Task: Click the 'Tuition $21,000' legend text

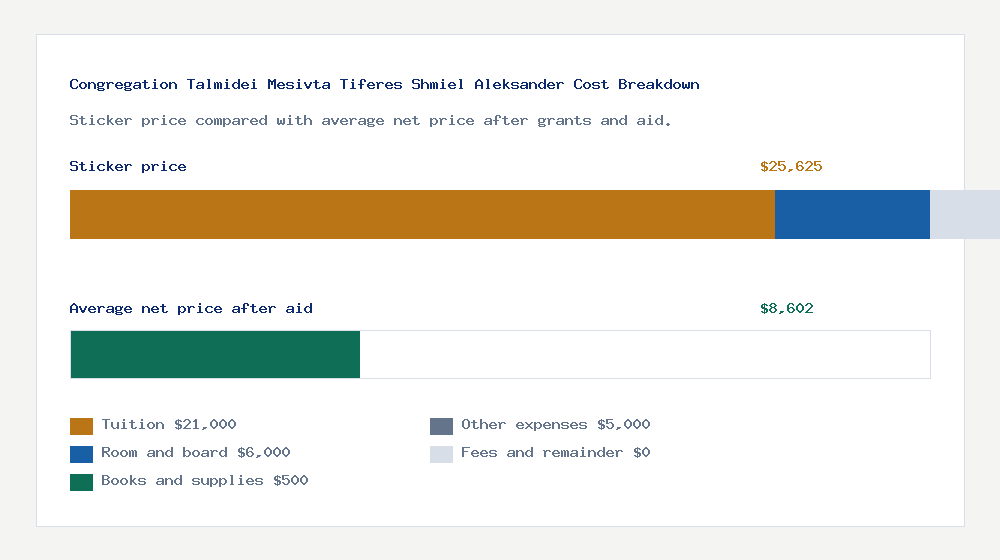Action: tap(168, 425)
